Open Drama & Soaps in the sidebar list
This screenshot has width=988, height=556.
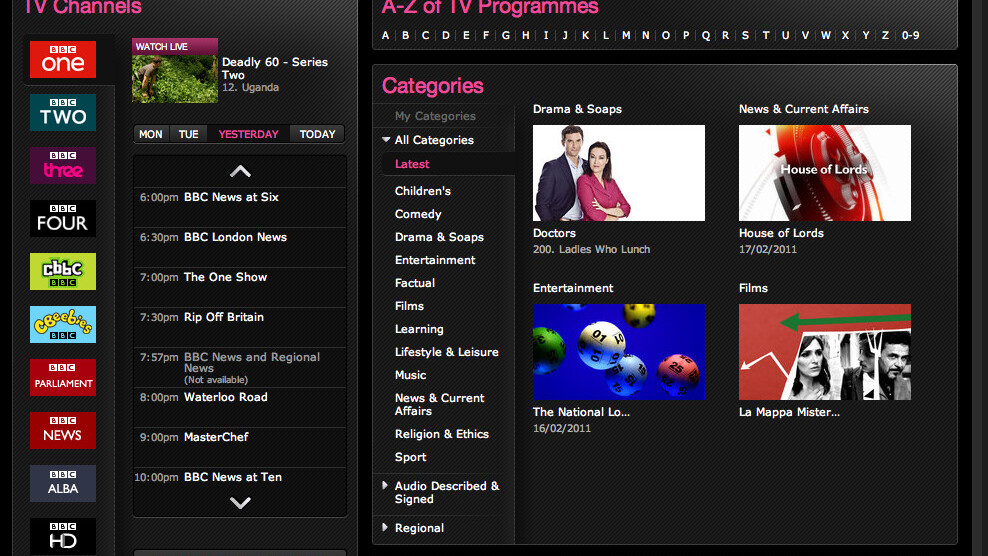pyautogui.click(x=439, y=237)
